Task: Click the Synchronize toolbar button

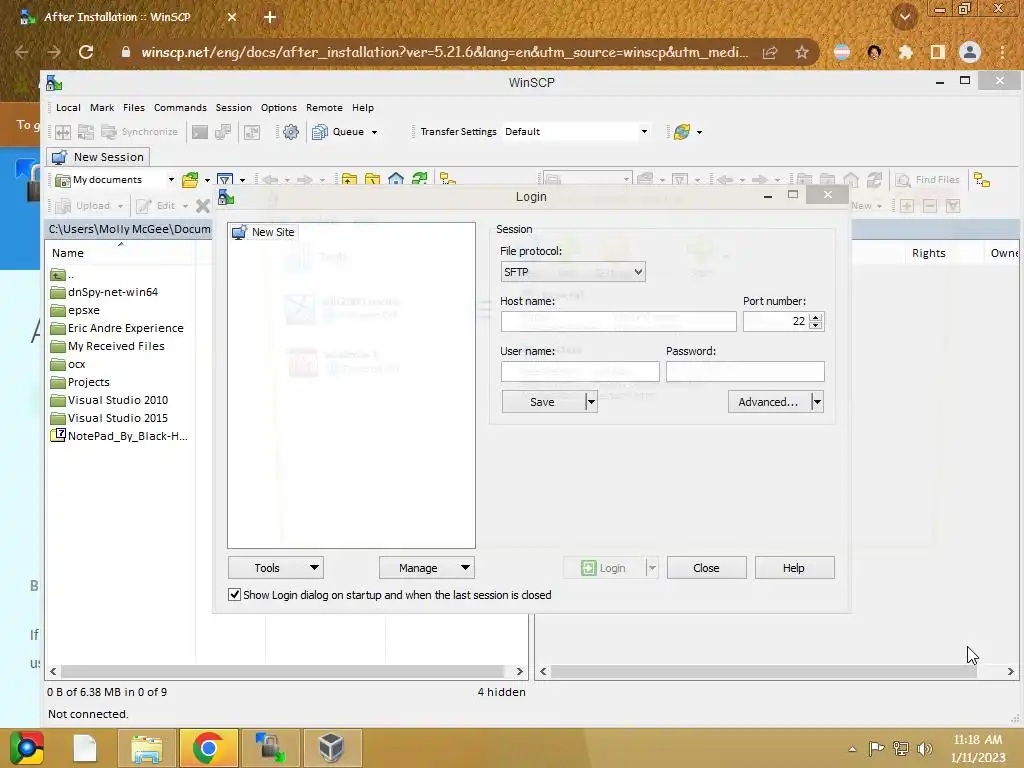Action: tap(140, 132)
